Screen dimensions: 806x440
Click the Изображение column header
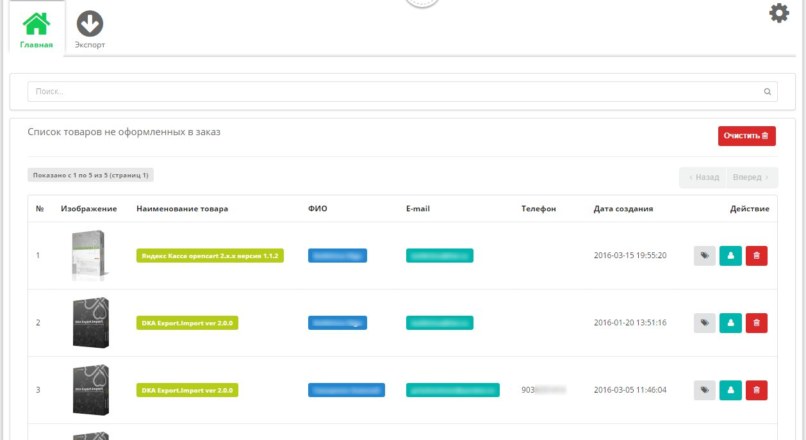[89, 209]
